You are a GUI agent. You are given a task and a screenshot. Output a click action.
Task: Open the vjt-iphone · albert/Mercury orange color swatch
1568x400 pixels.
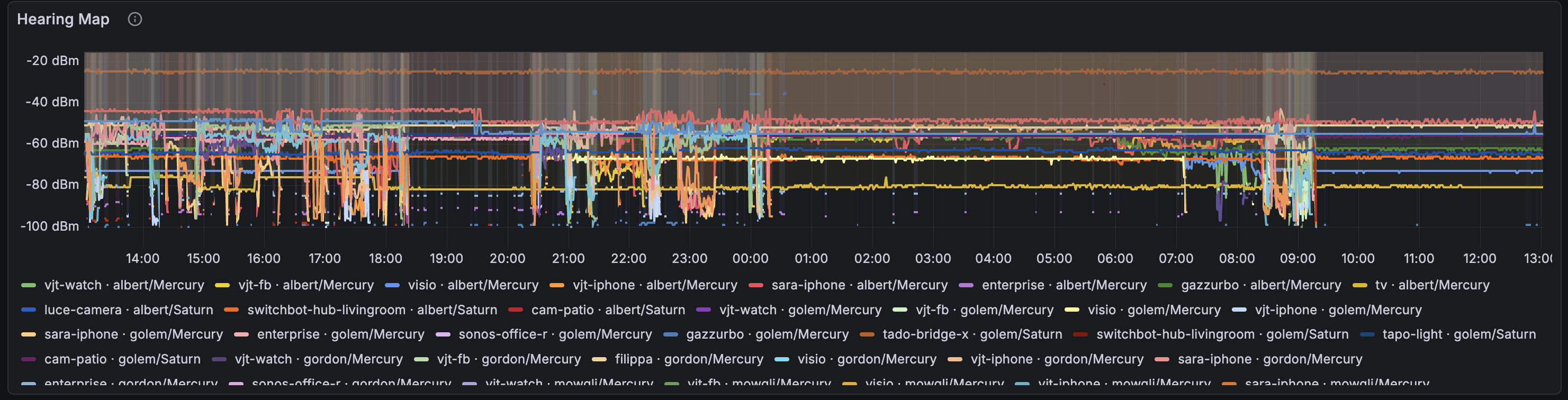point(556,285)
